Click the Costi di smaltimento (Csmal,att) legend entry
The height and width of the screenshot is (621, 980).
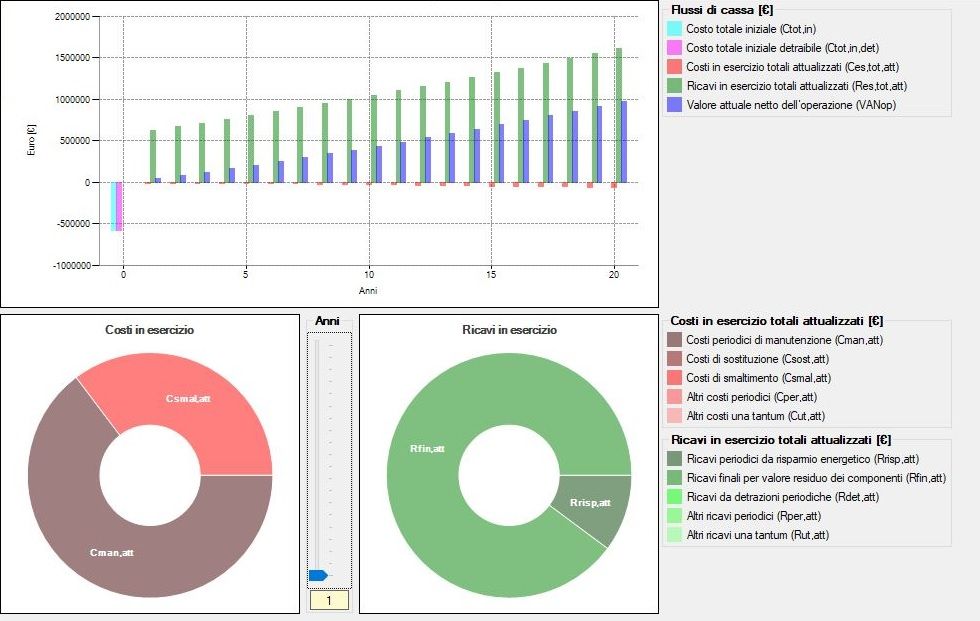(772, 379)
